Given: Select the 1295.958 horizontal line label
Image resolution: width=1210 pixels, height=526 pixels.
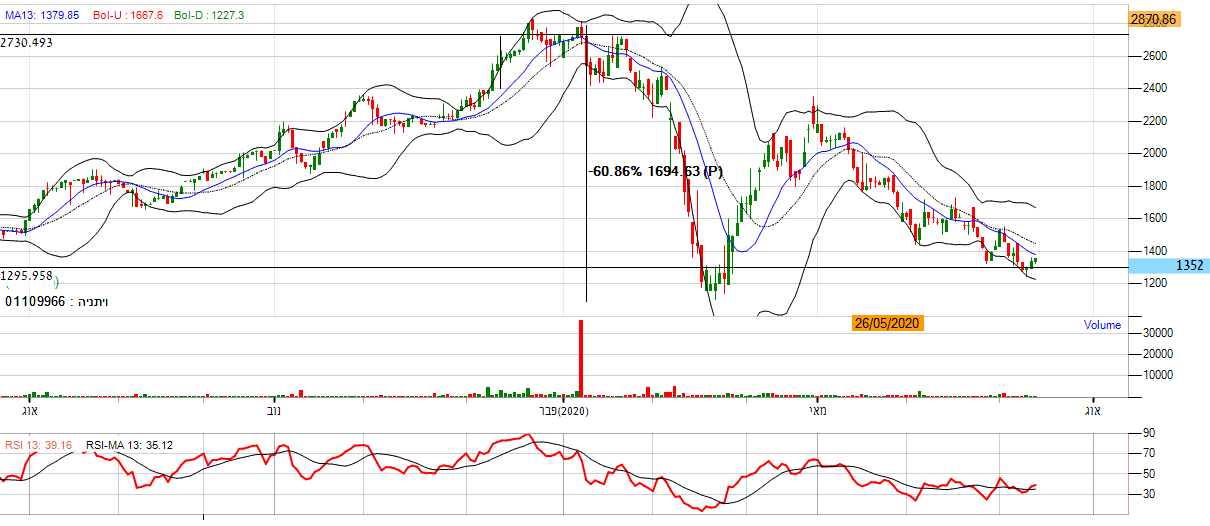Looking at the screenshot, I should click(27, 274).
